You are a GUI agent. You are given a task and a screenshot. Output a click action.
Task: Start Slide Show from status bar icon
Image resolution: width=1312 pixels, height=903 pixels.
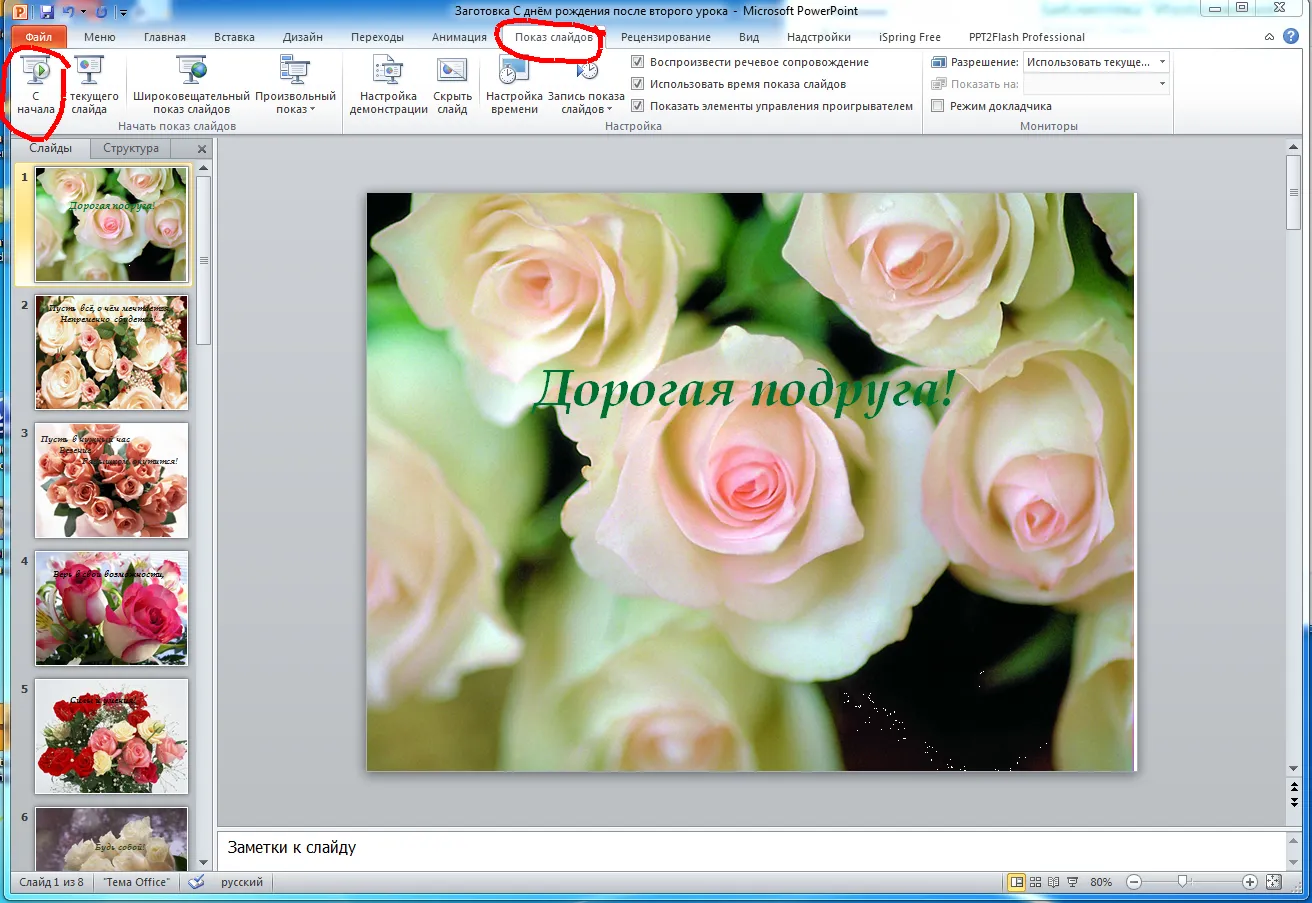click(x=1073, y=882)
